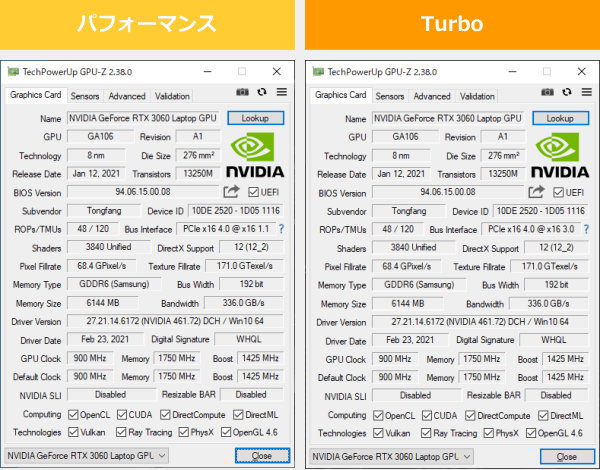Click the screenshot camera icon in the left GPU-Z window
This screenshot has width=600, height=470.
tap(242, 92)
